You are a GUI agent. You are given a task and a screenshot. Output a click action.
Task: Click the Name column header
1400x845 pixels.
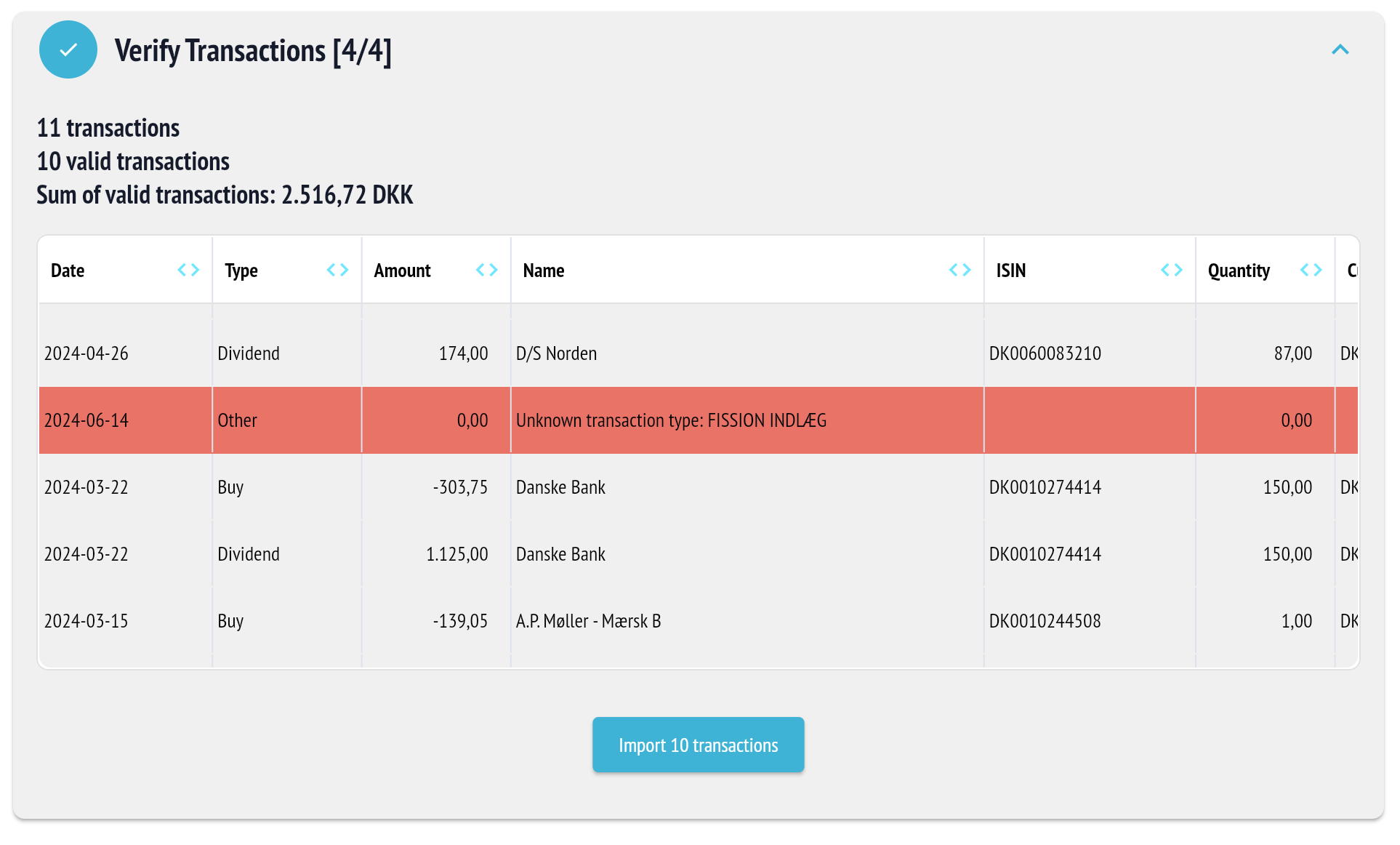point(747,271)
